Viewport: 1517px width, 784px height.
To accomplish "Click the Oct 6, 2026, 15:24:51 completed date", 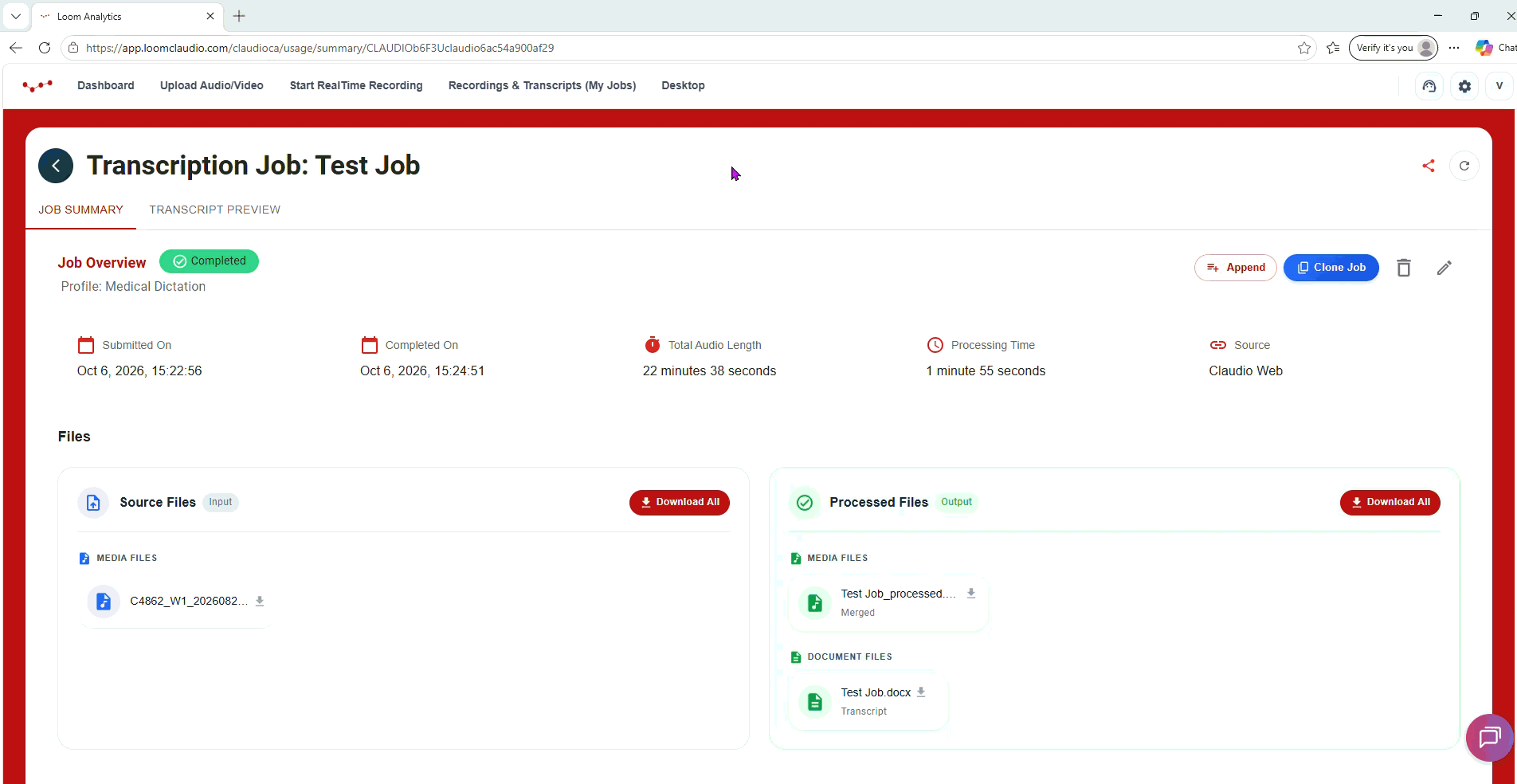I will point(422,371).
